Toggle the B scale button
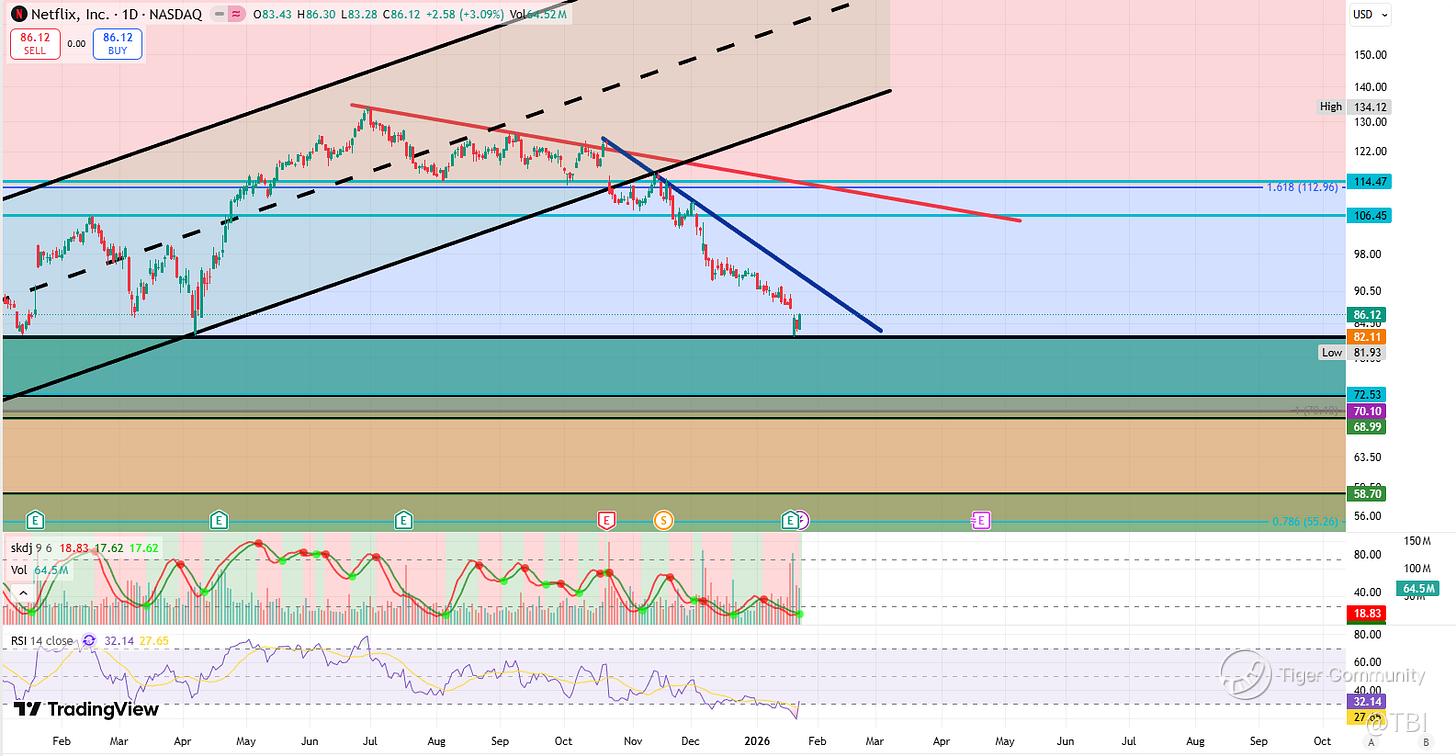This screenshot has width=1456, height=756. click(x=1425, y=742)
